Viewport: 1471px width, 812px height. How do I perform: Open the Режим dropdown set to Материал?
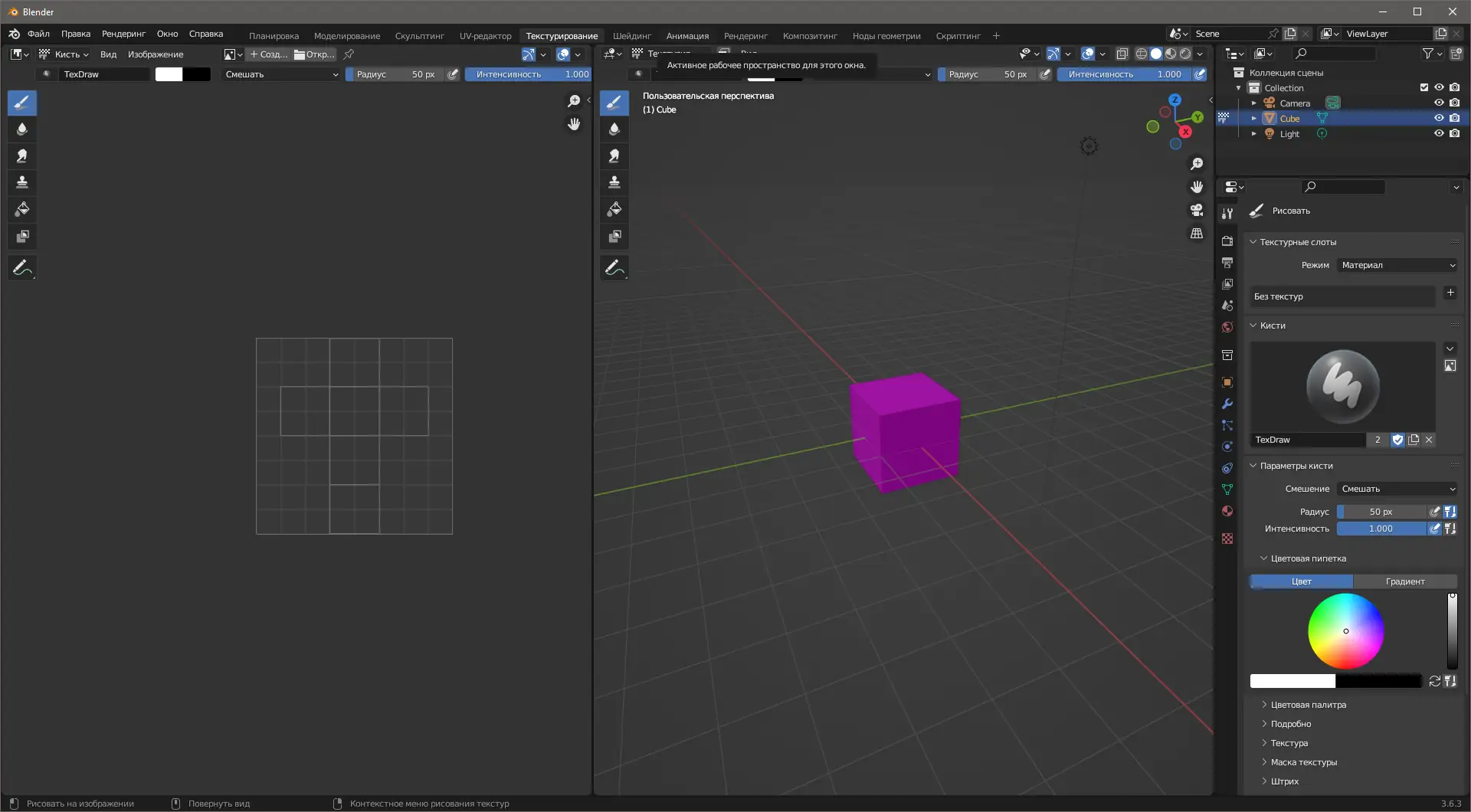1397,265
